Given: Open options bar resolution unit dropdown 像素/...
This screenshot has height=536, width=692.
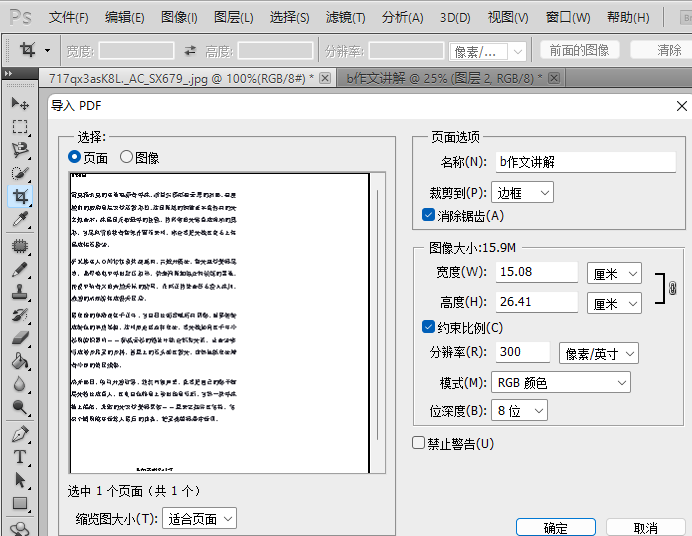Looking at the screenshot, I should click(x=488, y=52).
